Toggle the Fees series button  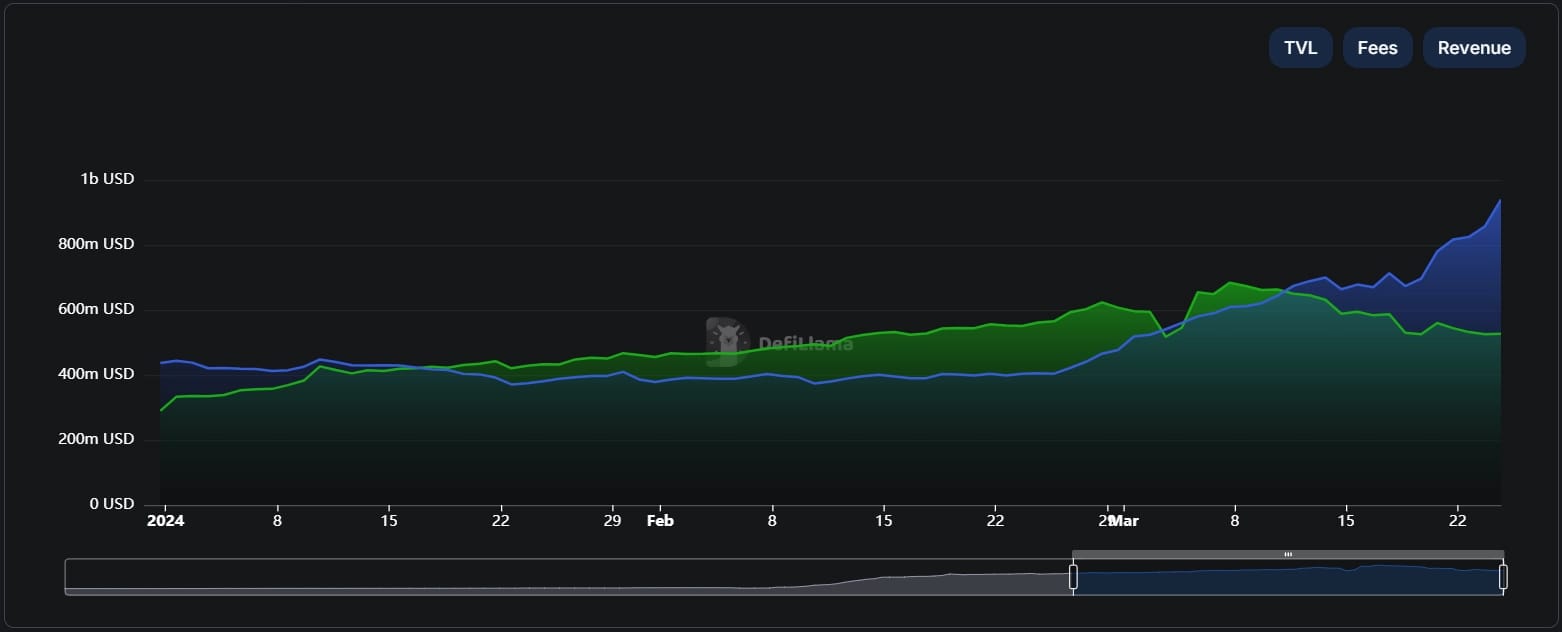1377,48
